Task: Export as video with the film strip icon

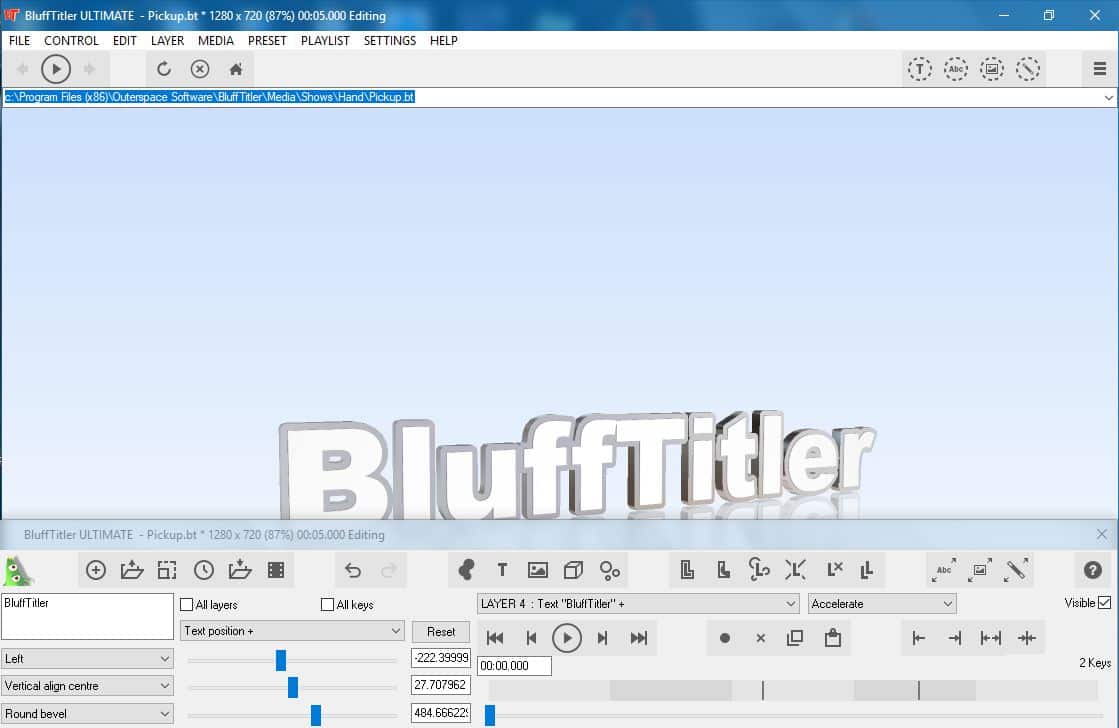Action: [x=276, y=570]
